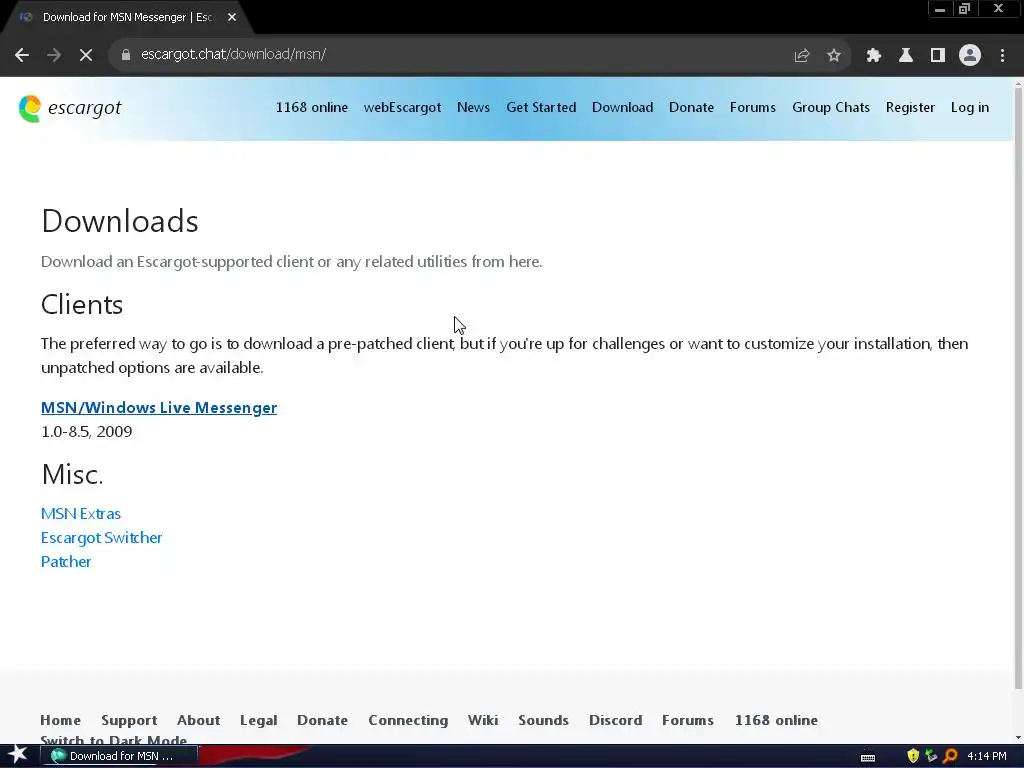1024x768 pixels.
Task: Go back with the browser back arrow
Action: point(22,55)
